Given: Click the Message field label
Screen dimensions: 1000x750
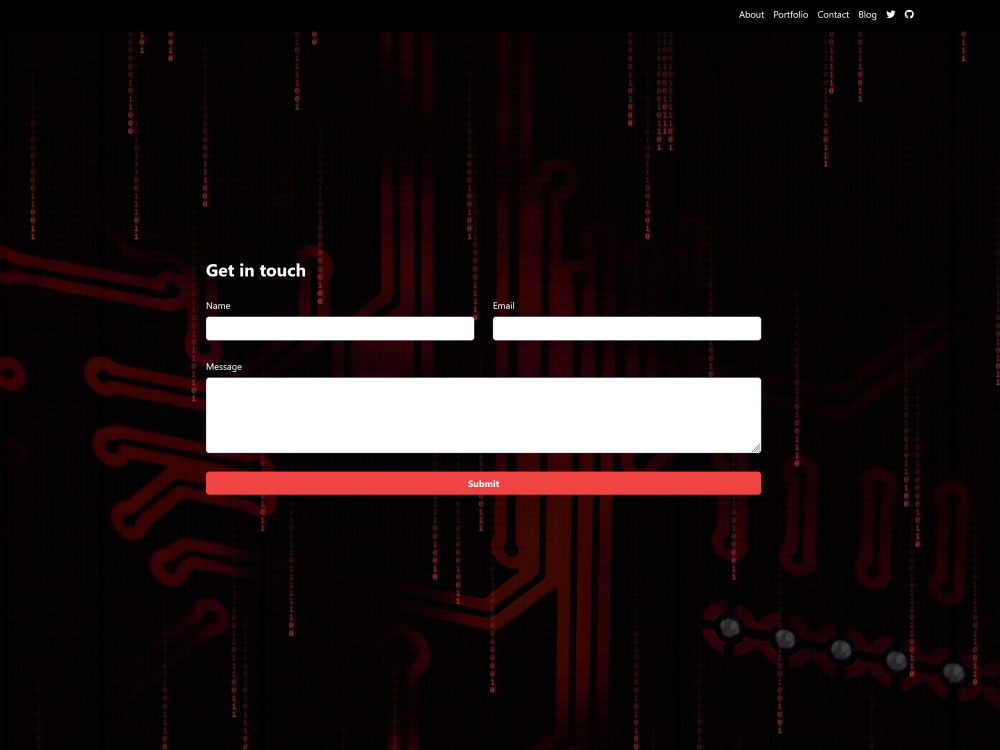Looking at the screenshot, I should click(224, 367).
